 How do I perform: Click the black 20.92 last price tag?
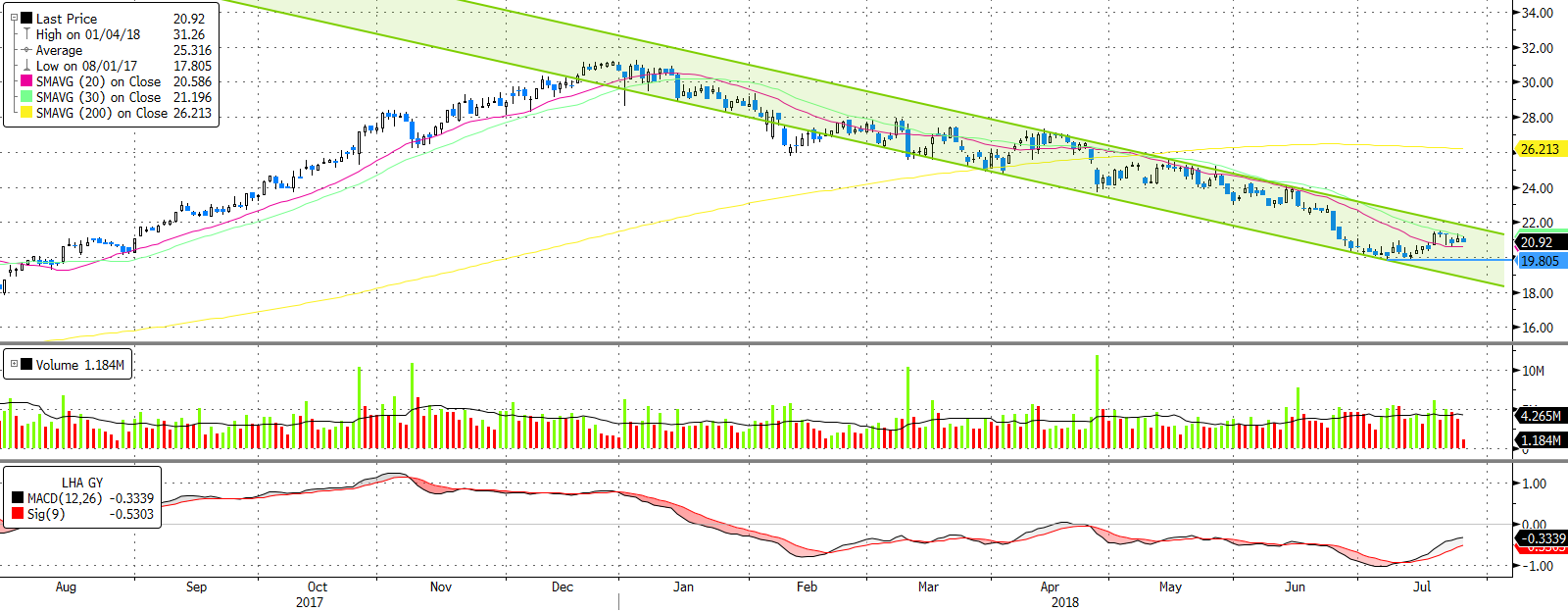pyautogui.click(x=1541, y=242)
